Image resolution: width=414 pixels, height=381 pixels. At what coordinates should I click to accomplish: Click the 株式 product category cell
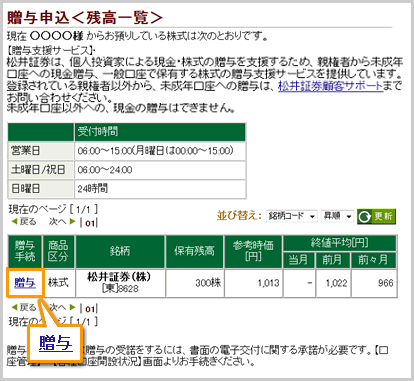[58, 283]
